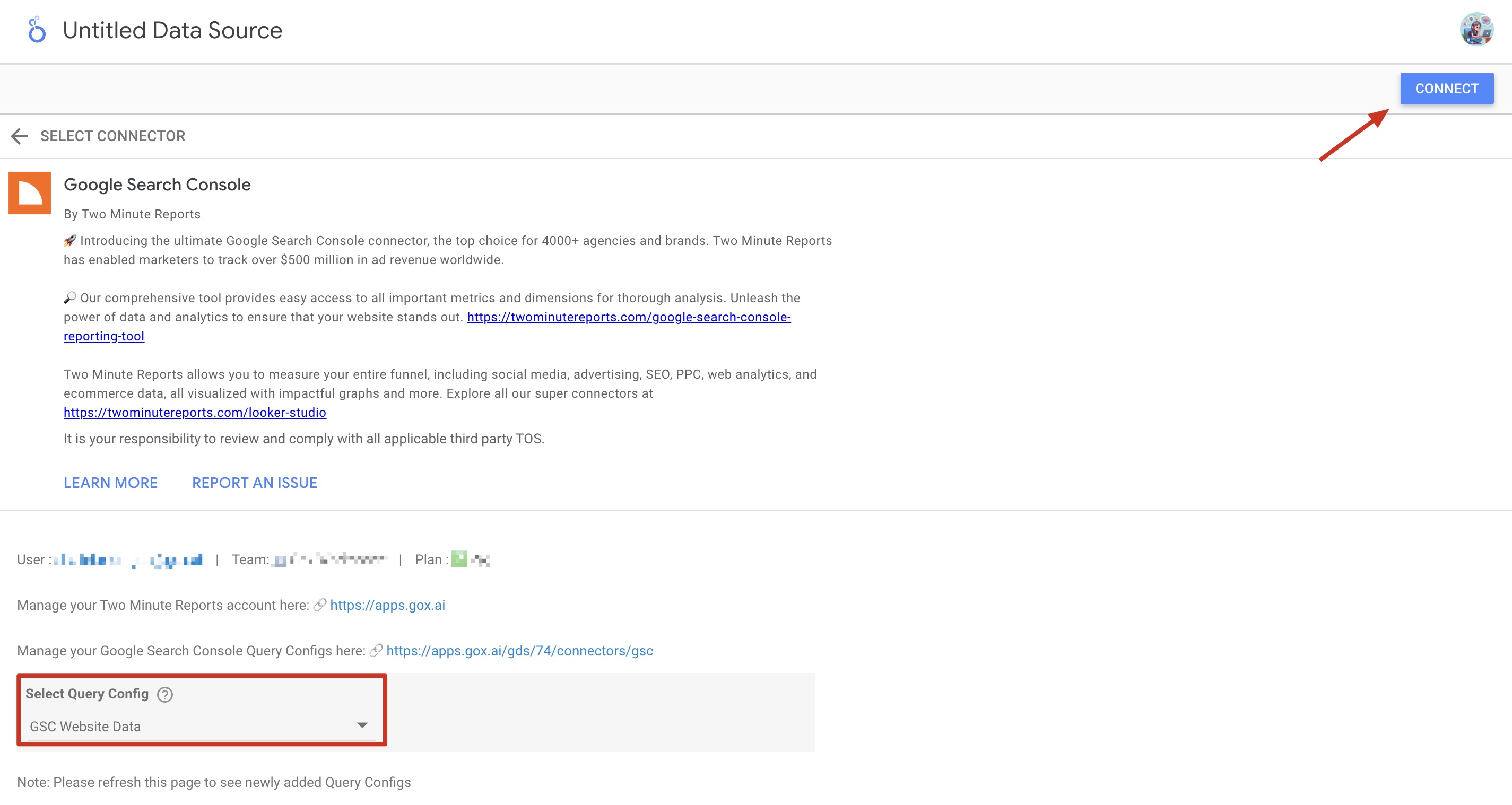Click the third party TOS responsibility sentence
Screen dimensions: 1512x805
[304, 439]
